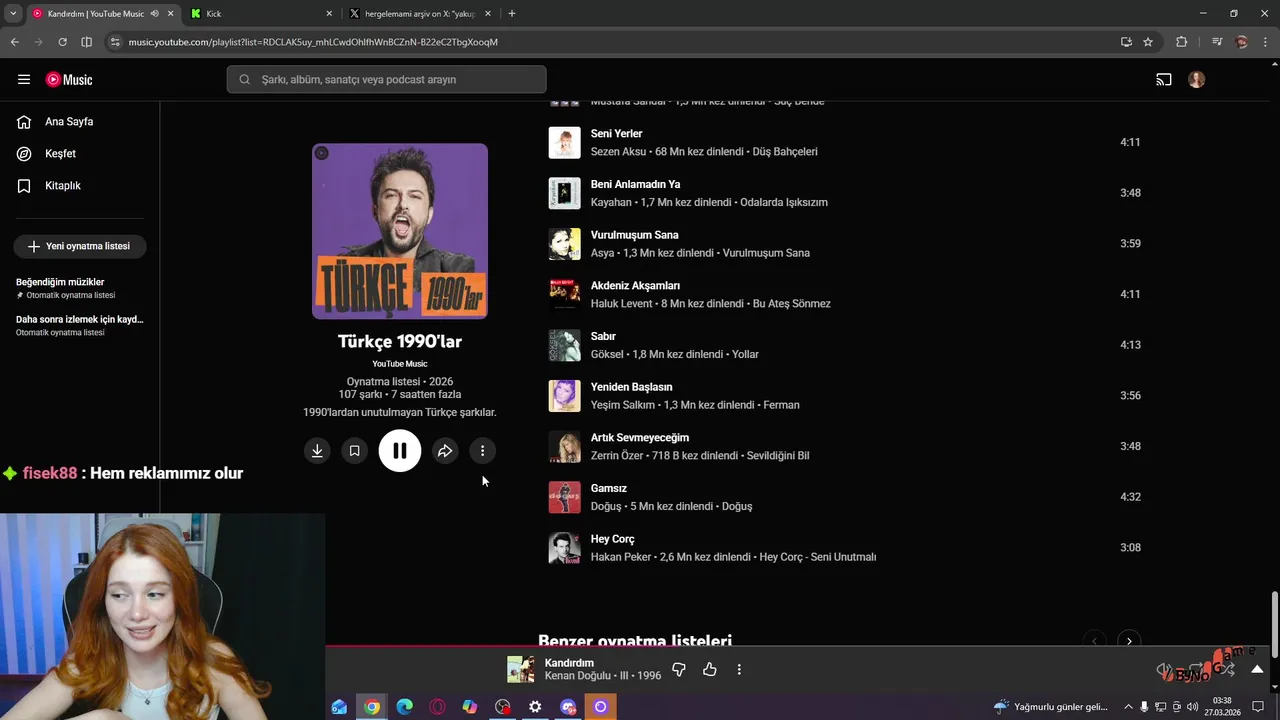Open playlist three-dot more options
Image resolution: width=1280 pixels, height=720 pixels.
click(482, 451)
